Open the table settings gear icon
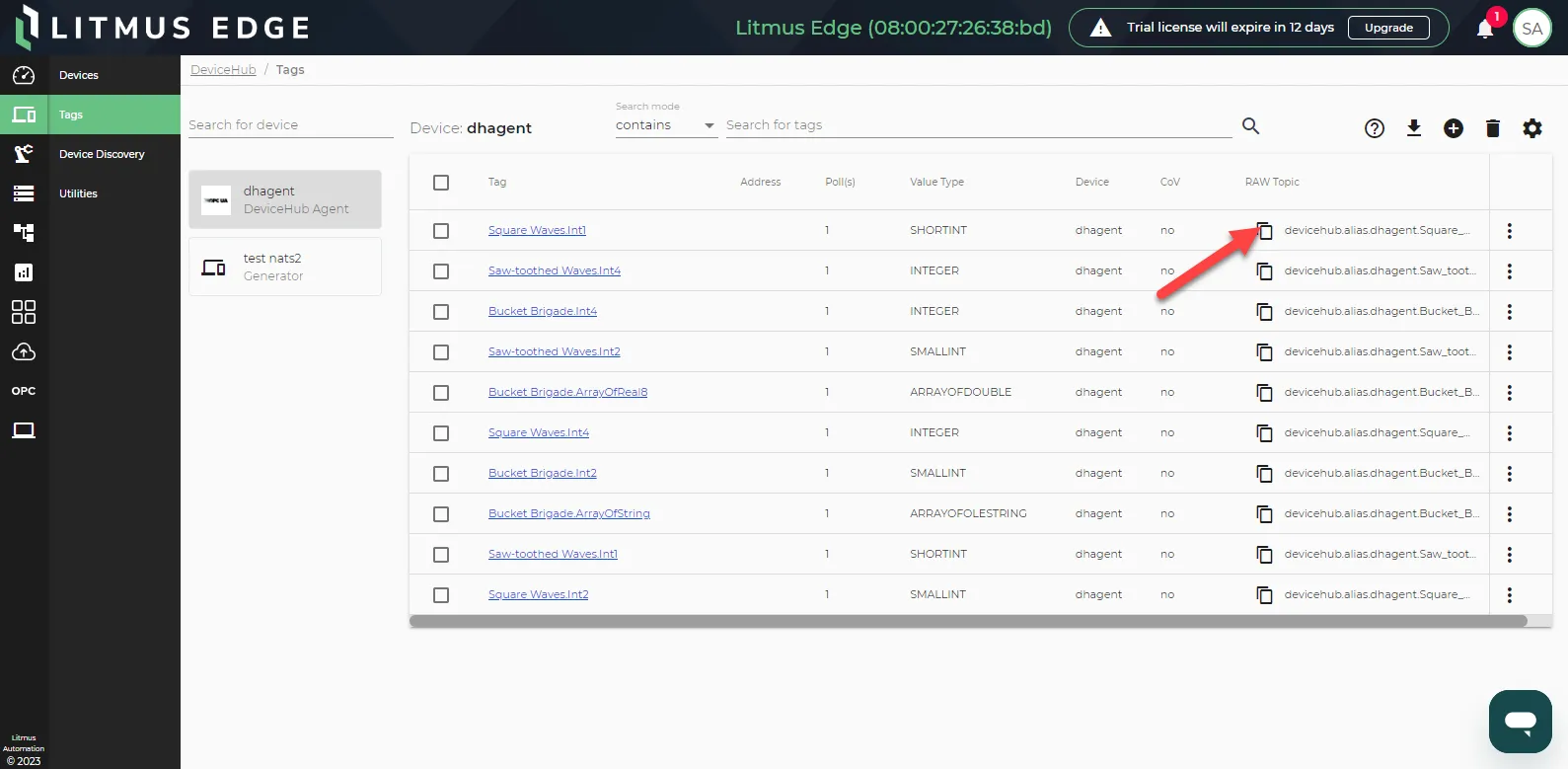 pos(1532,128)
